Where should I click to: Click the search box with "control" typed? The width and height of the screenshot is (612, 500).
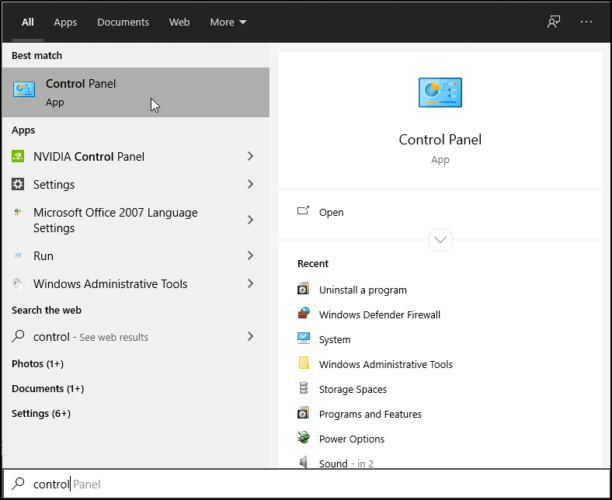[x=300, y=484]
